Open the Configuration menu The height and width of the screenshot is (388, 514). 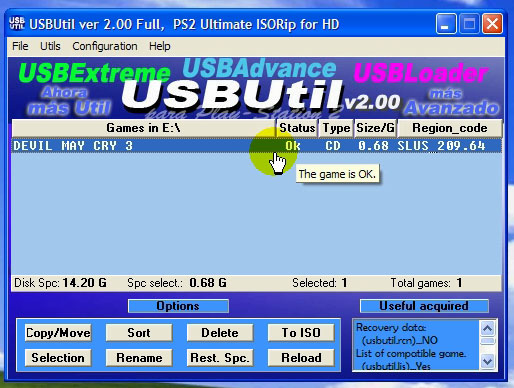[x=105, y=46]
